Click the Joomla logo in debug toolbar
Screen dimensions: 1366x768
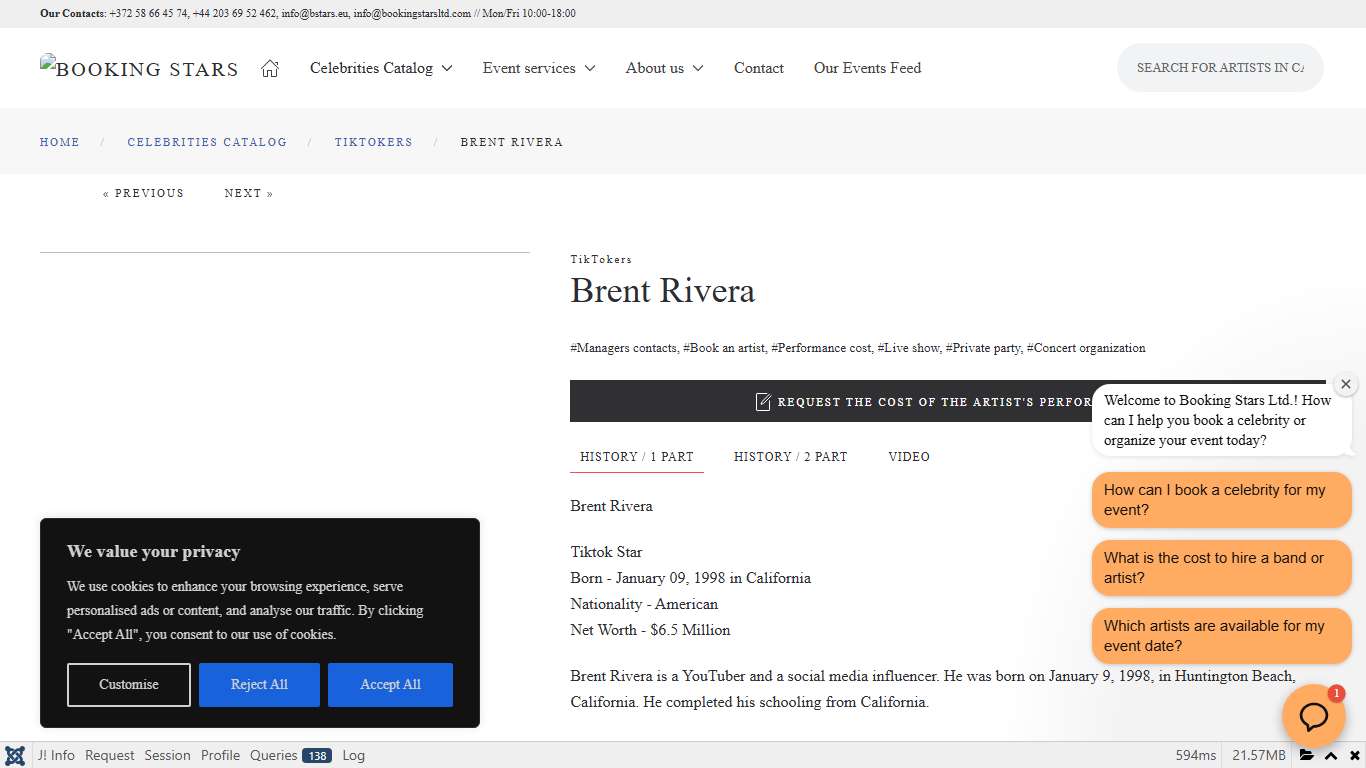(x=14, y=755)
